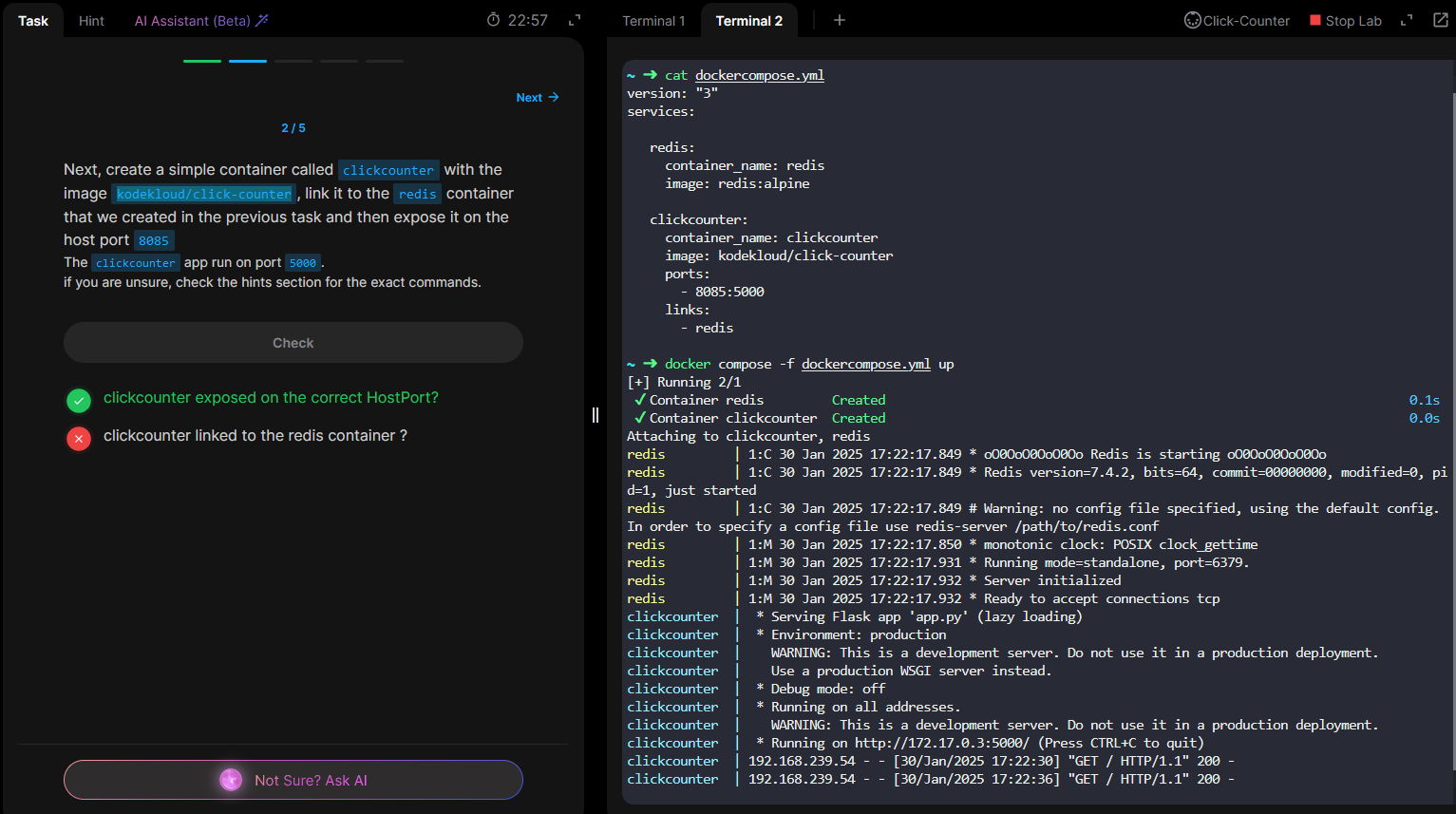This screenshot has height=814, width=1456.
Task: Maximize the terminal panel
Action: (1407, 20)
